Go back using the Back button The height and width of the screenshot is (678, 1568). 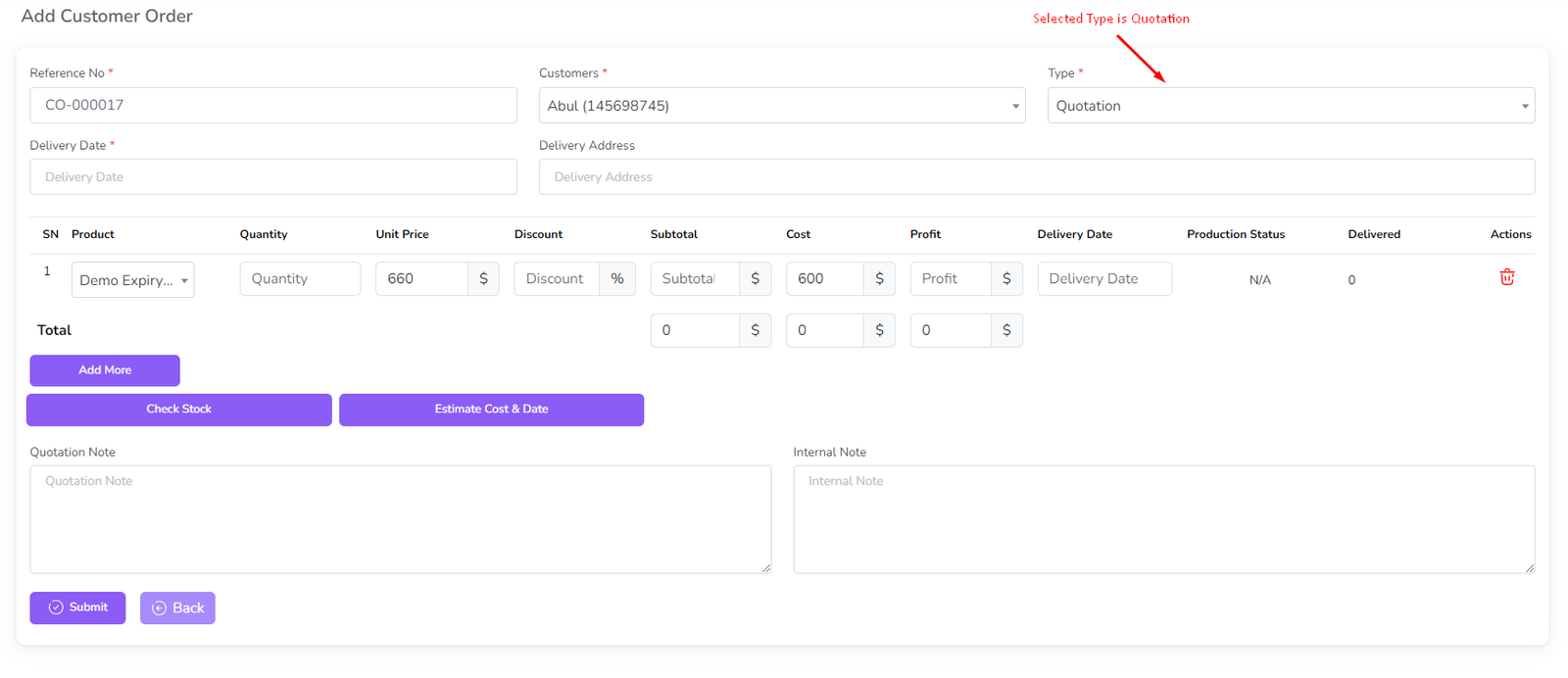pyautogui.click(x=177, y=607)
